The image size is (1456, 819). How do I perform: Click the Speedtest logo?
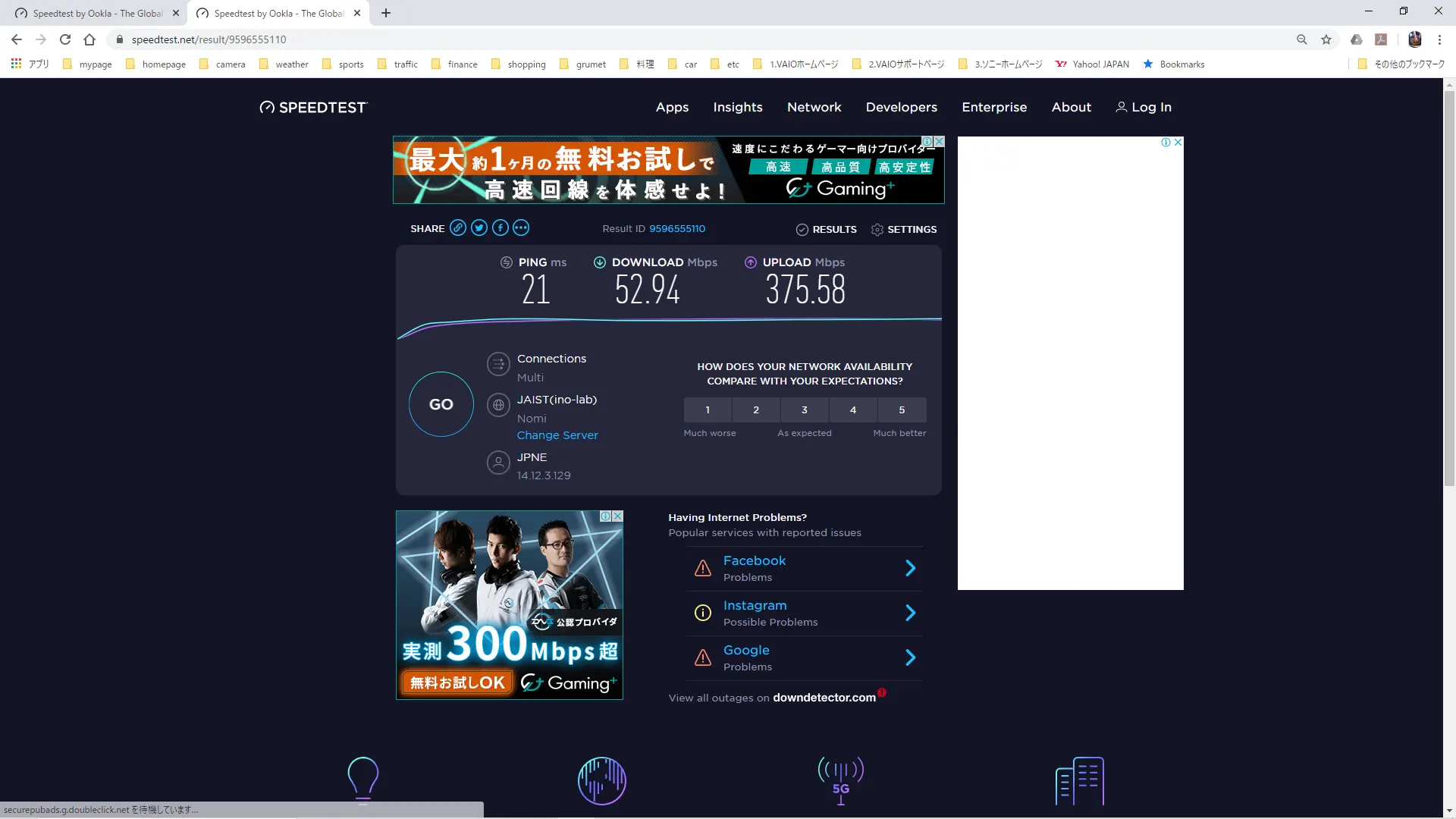pos(313,108)
